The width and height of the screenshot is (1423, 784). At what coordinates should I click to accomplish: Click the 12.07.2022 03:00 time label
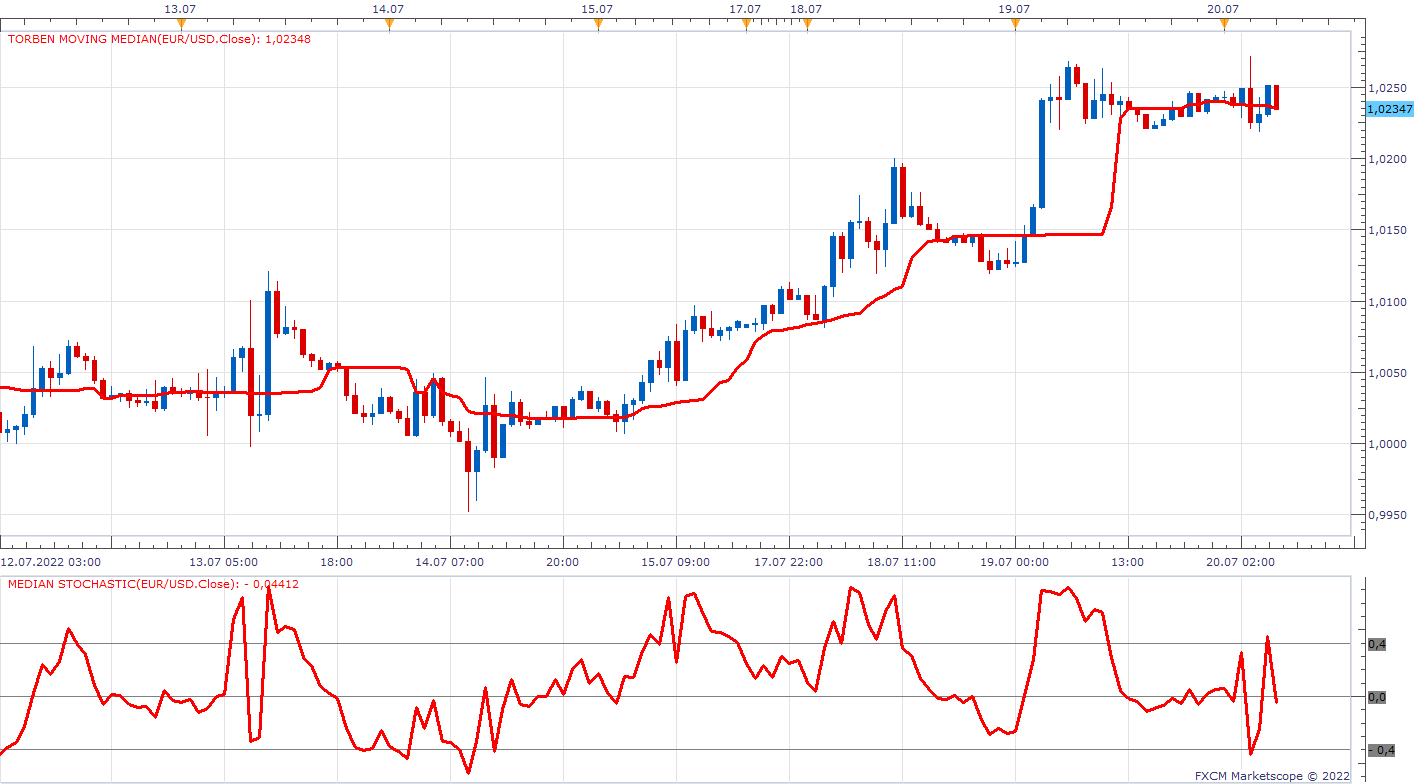click(x=50, y=562)
